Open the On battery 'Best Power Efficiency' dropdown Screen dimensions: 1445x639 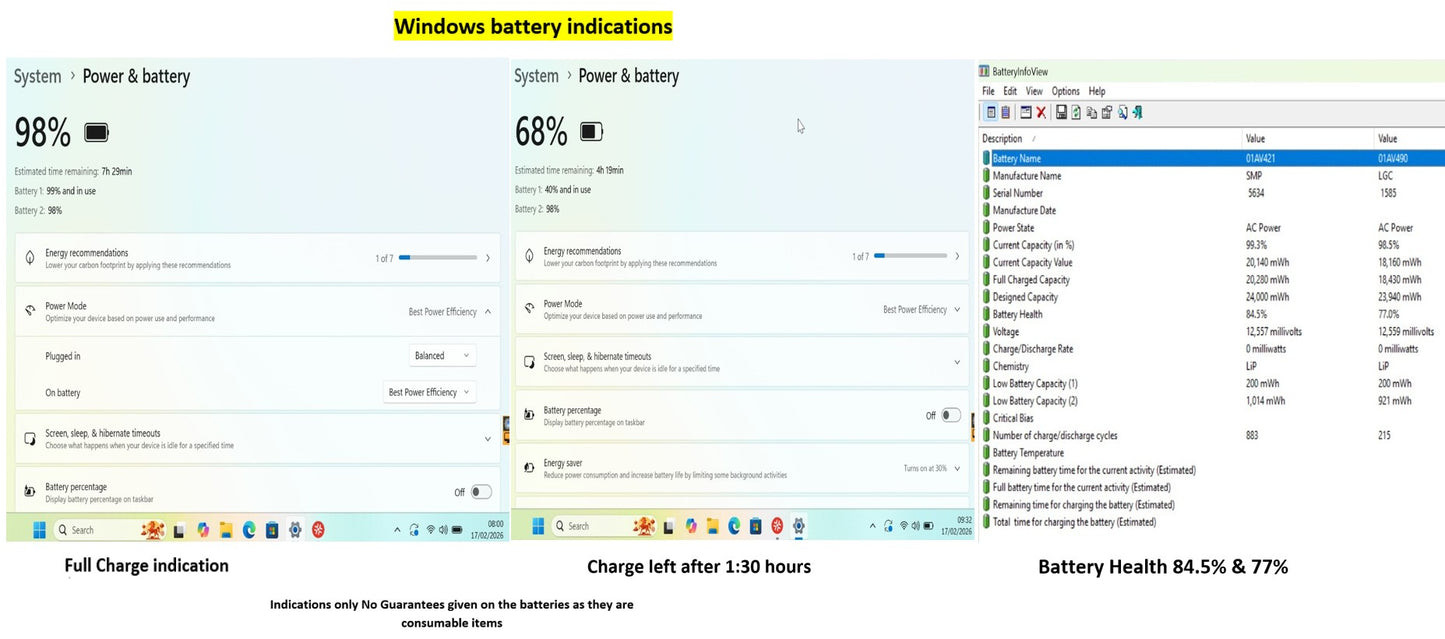[429, 393]
